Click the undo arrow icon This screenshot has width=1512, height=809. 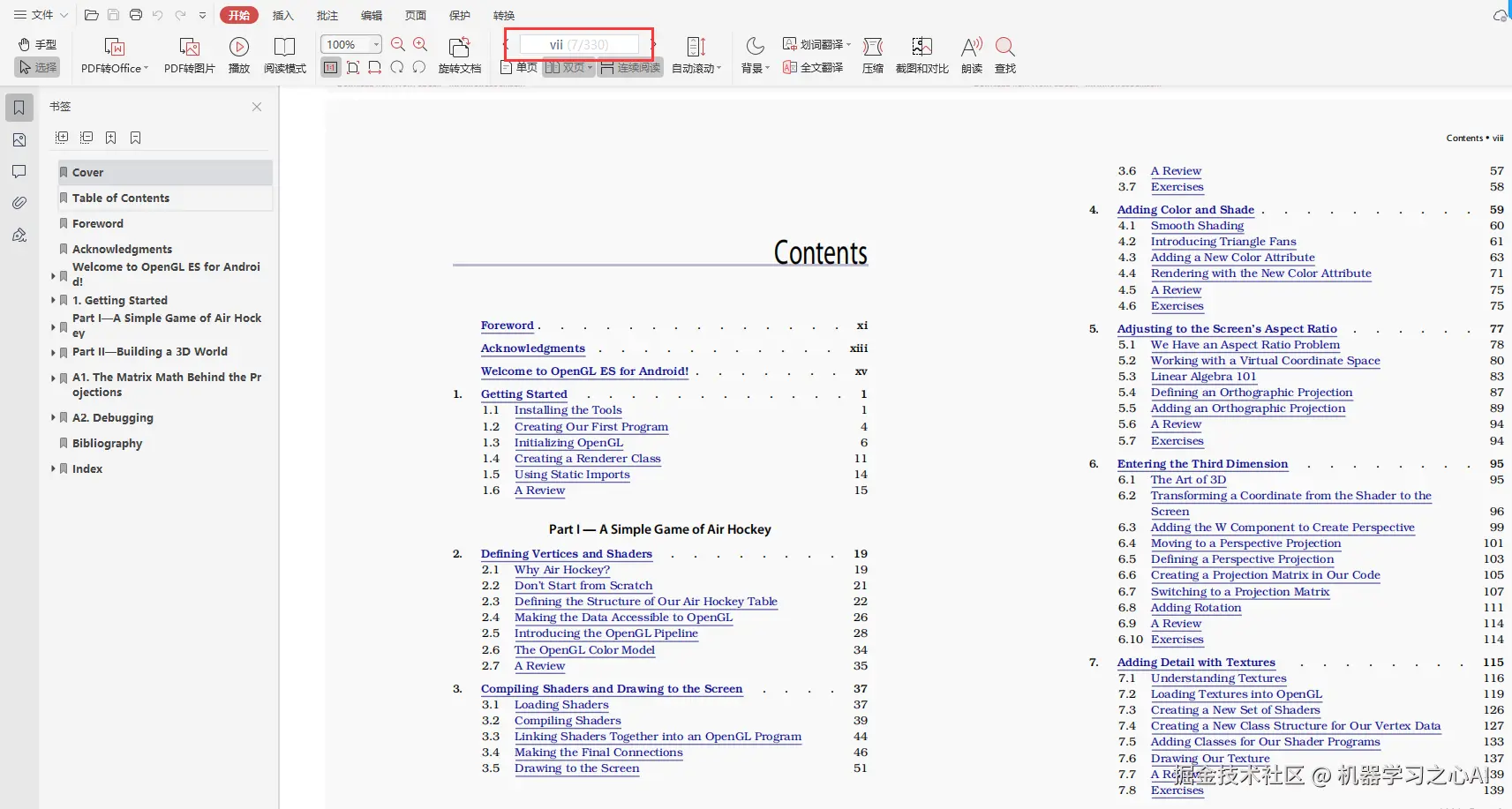[x=158, y=15]
